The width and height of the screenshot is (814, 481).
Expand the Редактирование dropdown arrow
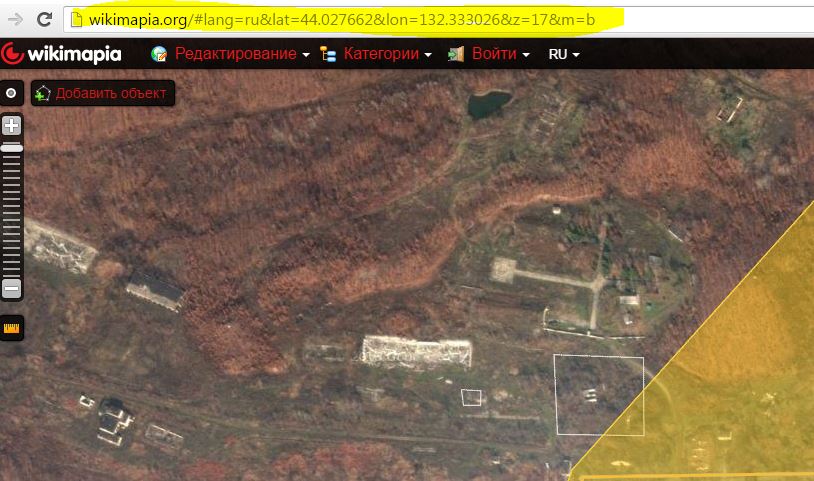pos(306,55)
